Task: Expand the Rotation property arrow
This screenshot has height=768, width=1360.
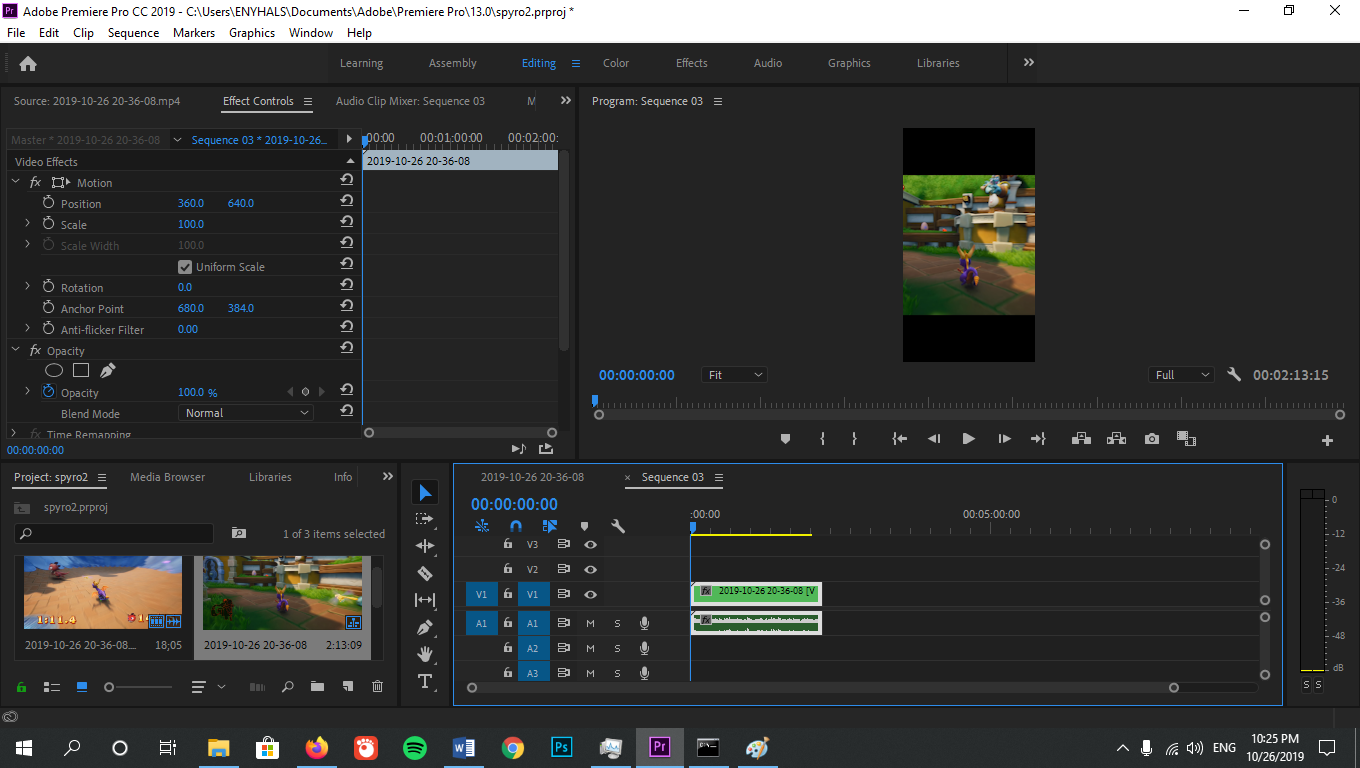Action: click(x=28, y=287)
